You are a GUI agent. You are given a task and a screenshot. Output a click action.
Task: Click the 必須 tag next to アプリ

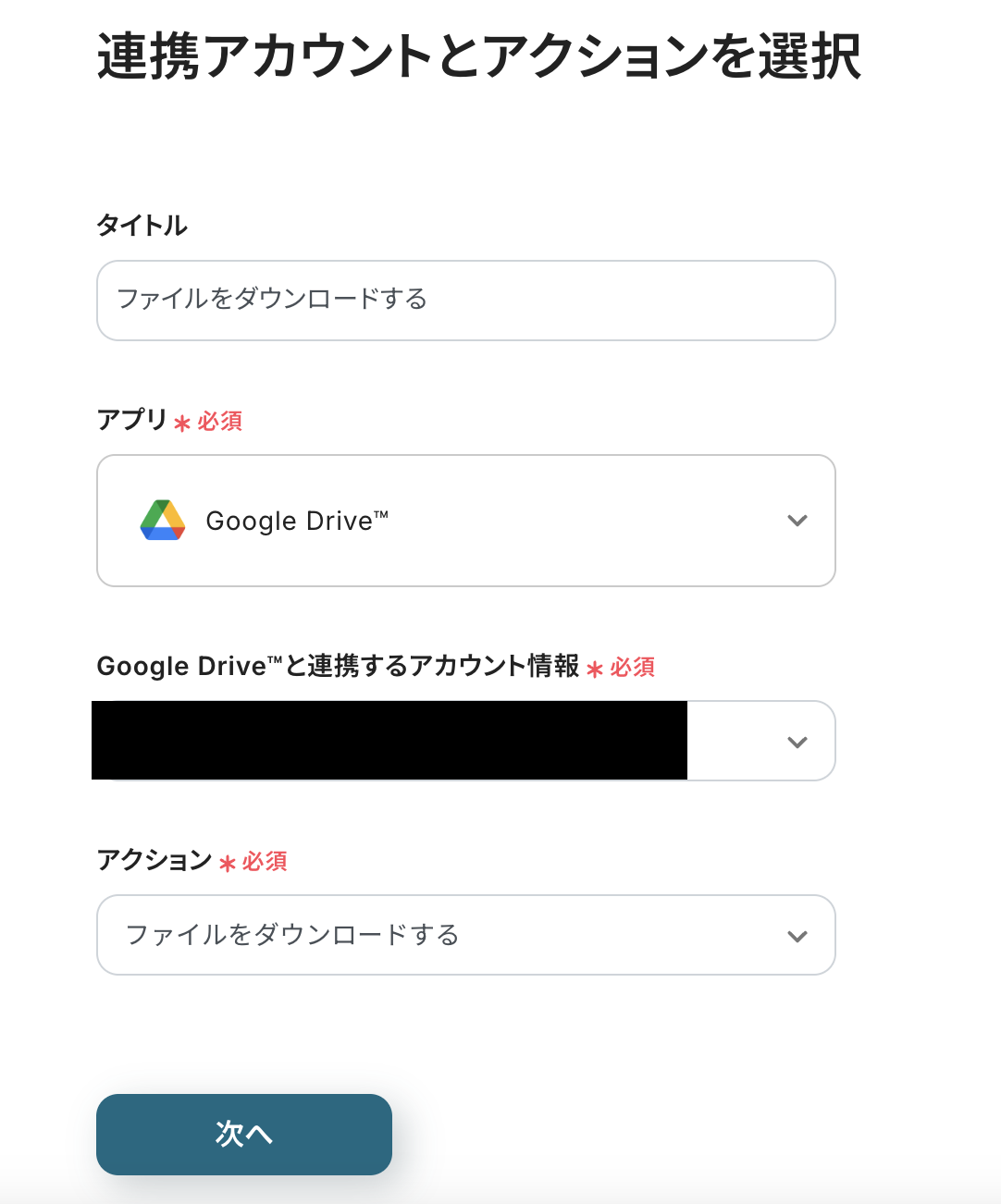220,422
